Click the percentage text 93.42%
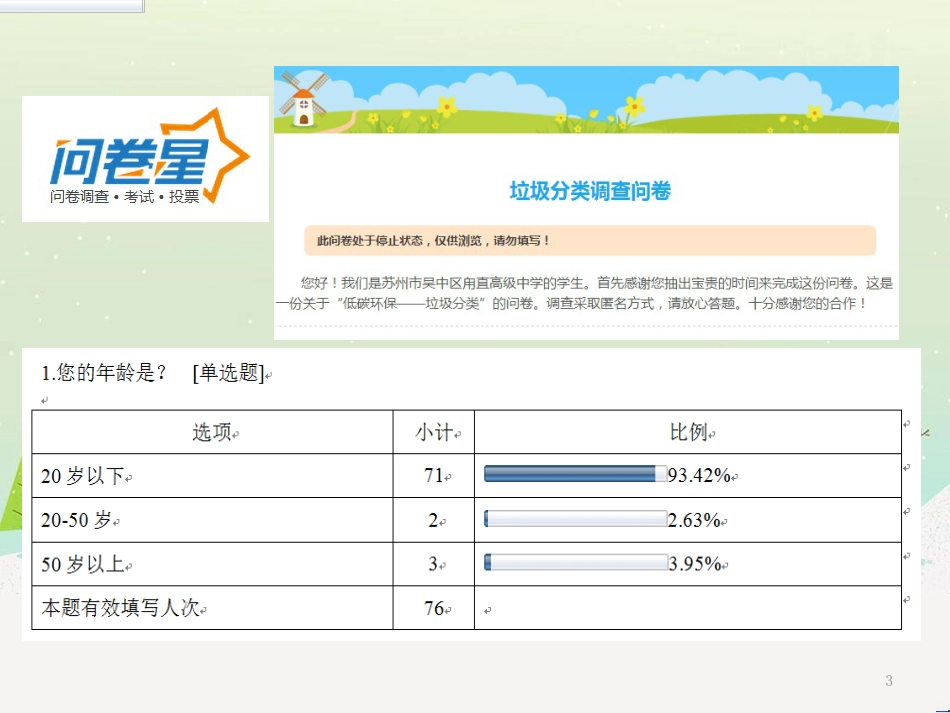This screenshot has width=950, height=713. (699, 476)
